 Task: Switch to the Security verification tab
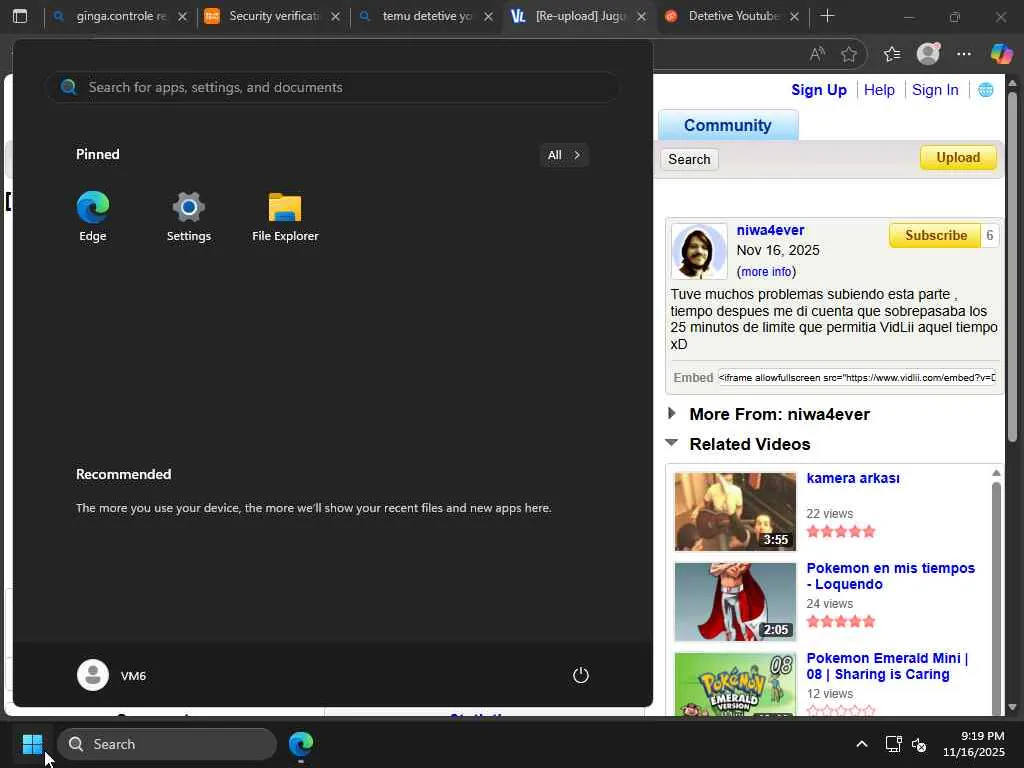[273, 16]
